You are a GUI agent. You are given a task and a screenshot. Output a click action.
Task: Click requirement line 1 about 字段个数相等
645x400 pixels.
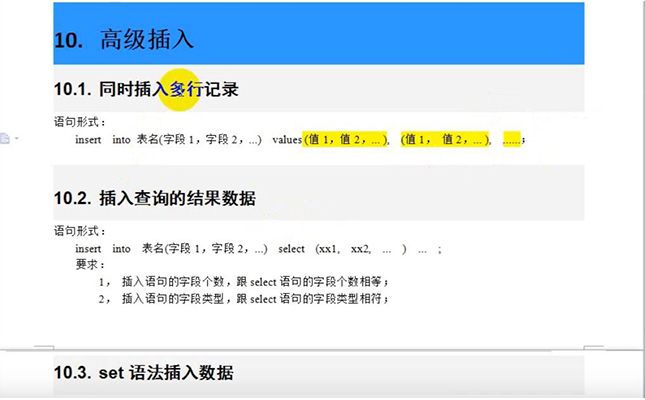[x=244, y=282]
